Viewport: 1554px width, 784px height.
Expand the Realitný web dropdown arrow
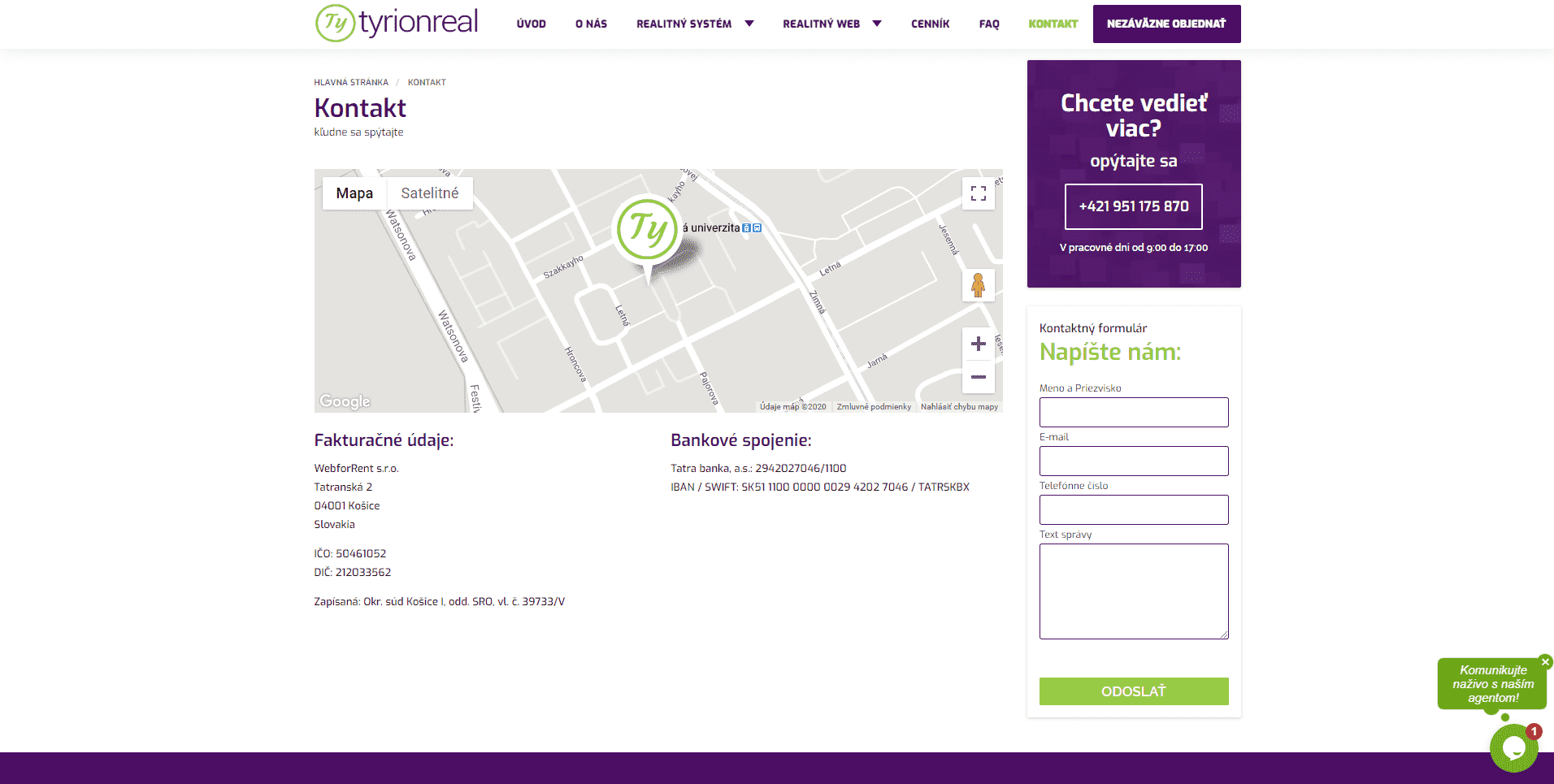coord(877,24)
